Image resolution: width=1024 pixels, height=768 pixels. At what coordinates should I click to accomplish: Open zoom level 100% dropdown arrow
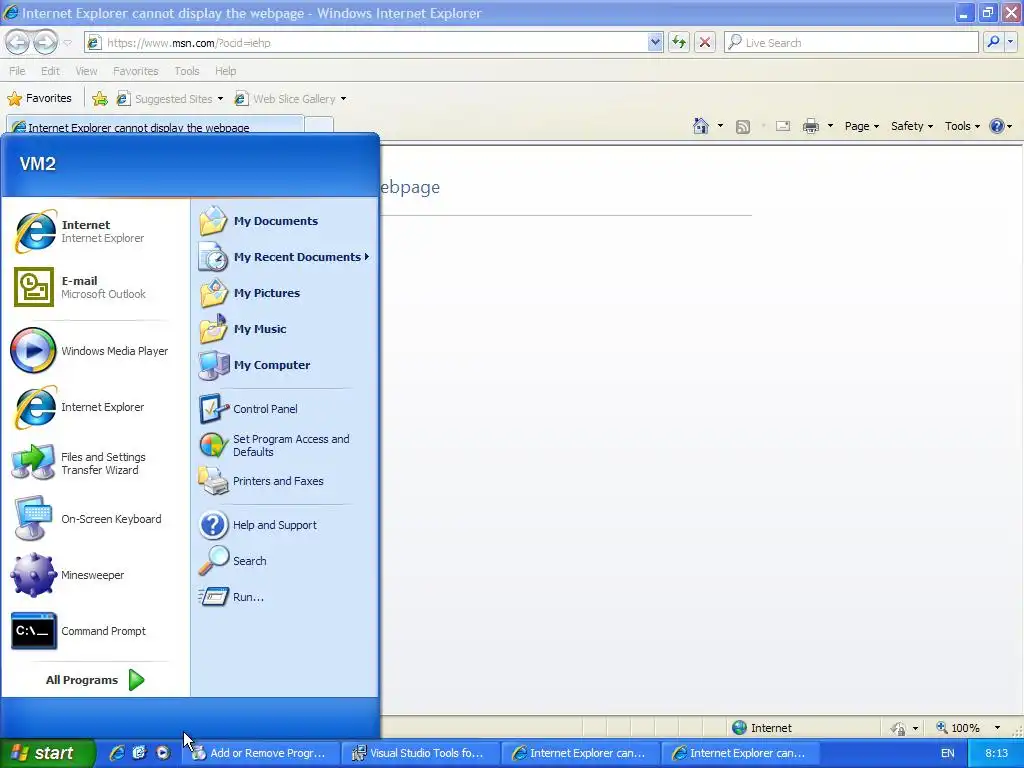point(997,728)
